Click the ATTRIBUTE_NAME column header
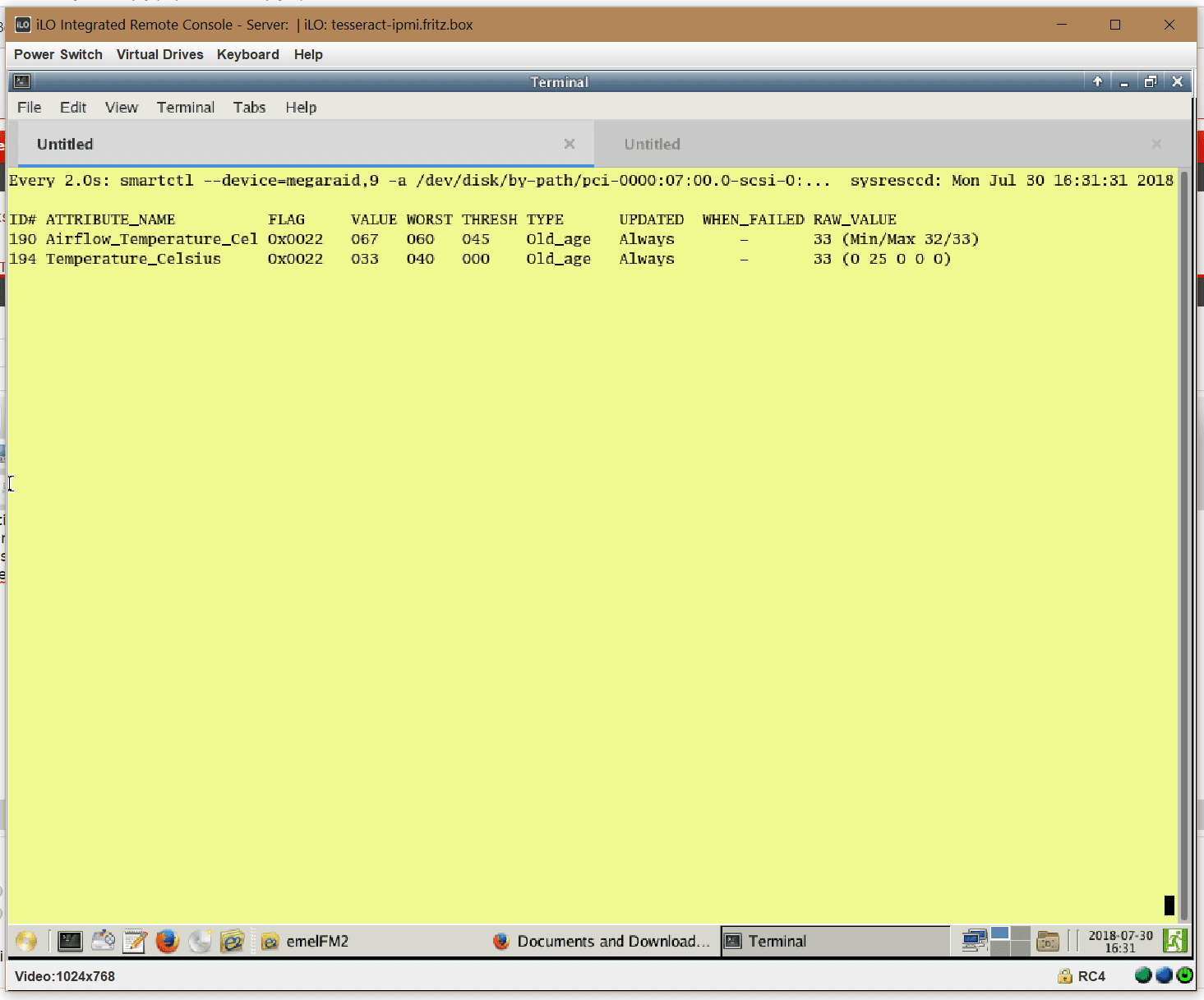The image size is (1204, 1000). coord(110,219)
